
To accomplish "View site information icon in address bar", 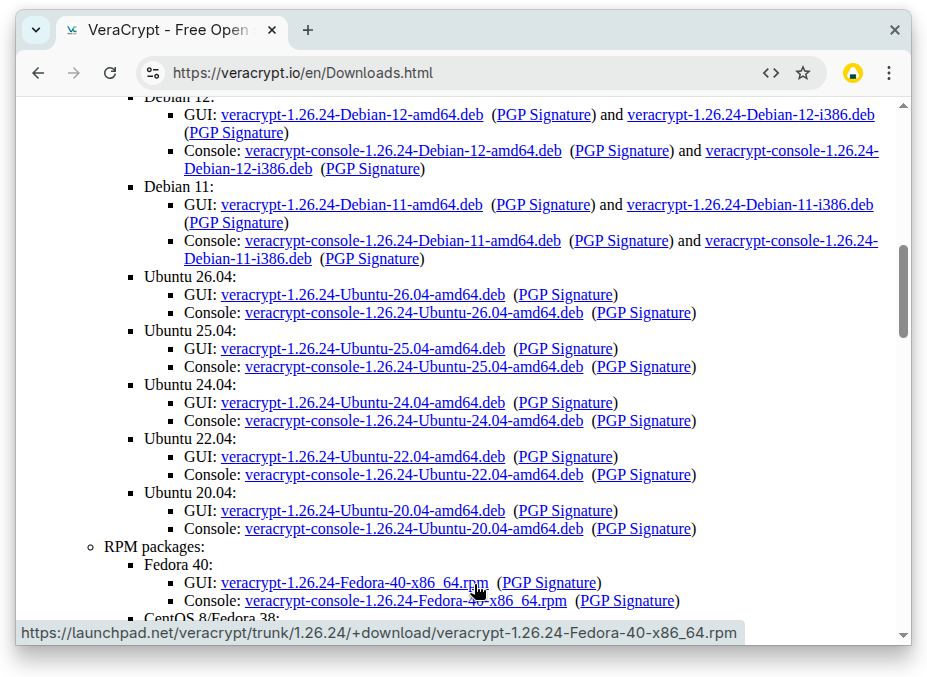I will (153, 73).
